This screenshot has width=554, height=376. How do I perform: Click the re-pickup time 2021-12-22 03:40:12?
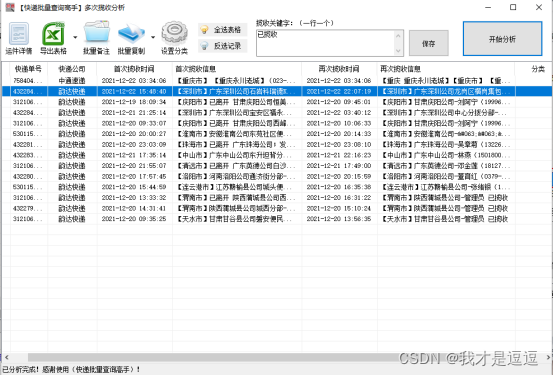(339, 113)
